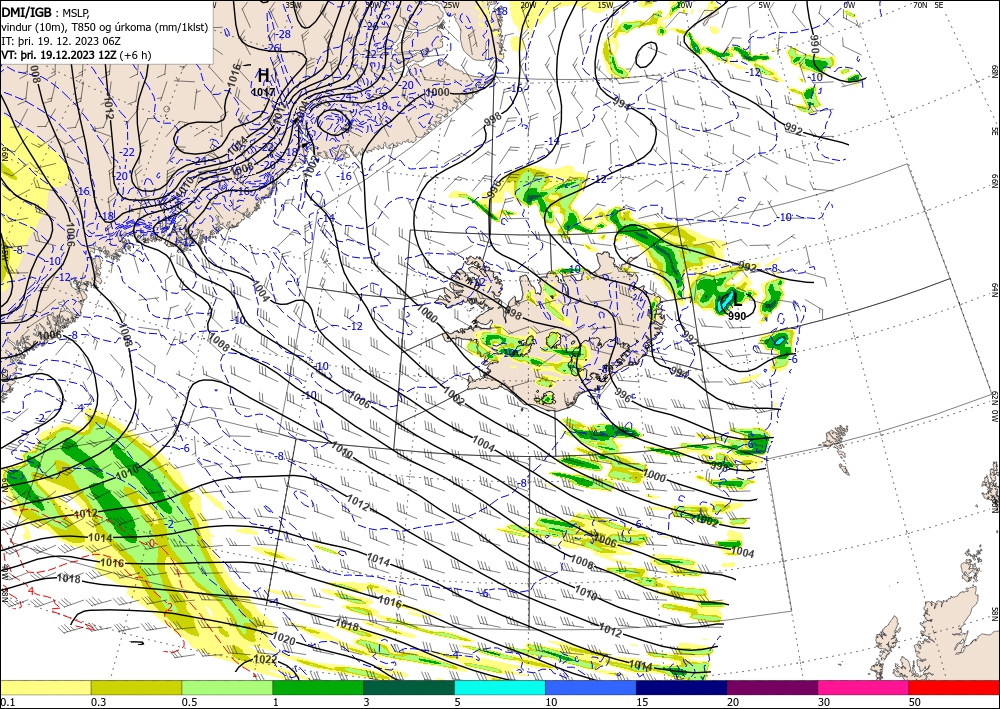Click the '990' value under the L

click(x=737, y=316)
